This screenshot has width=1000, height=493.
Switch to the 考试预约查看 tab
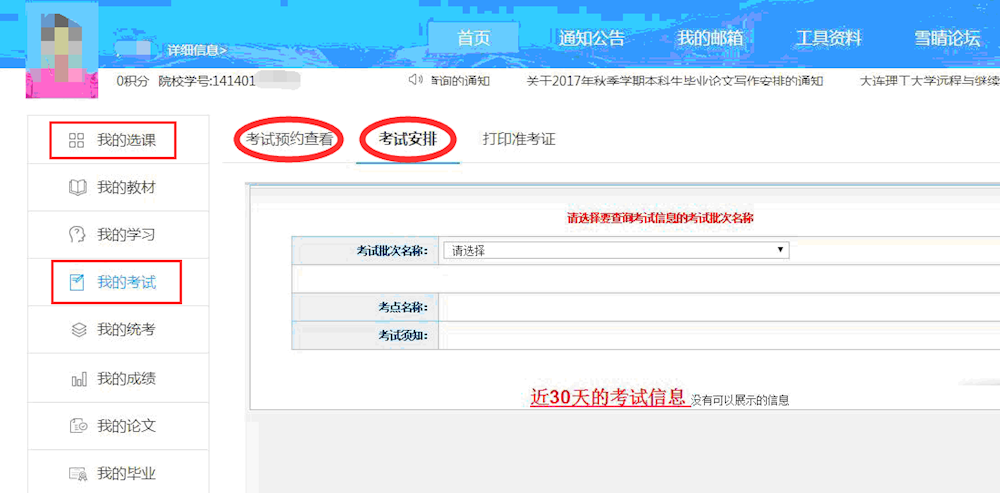tap(289, 140)
